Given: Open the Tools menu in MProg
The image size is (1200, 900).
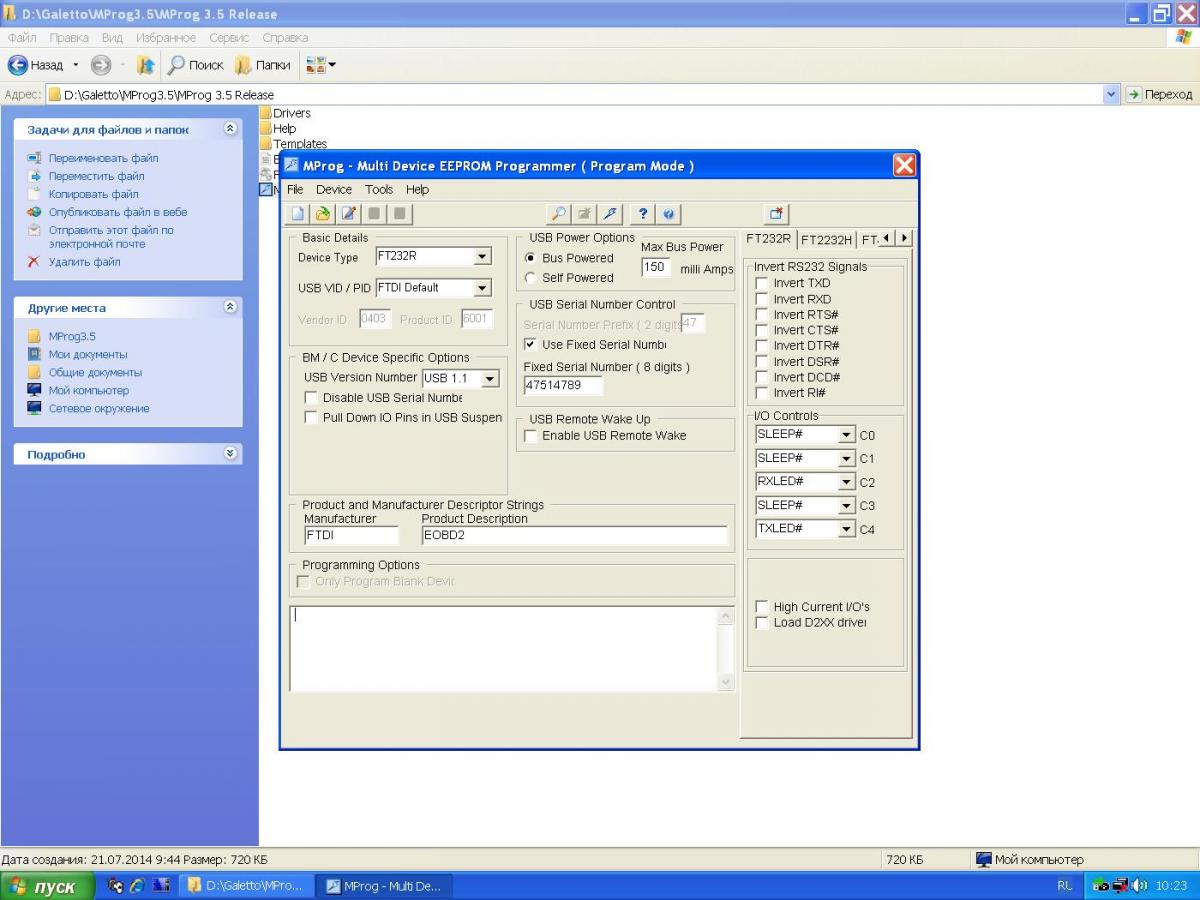Looking at the screenshot, I should 379,189.
